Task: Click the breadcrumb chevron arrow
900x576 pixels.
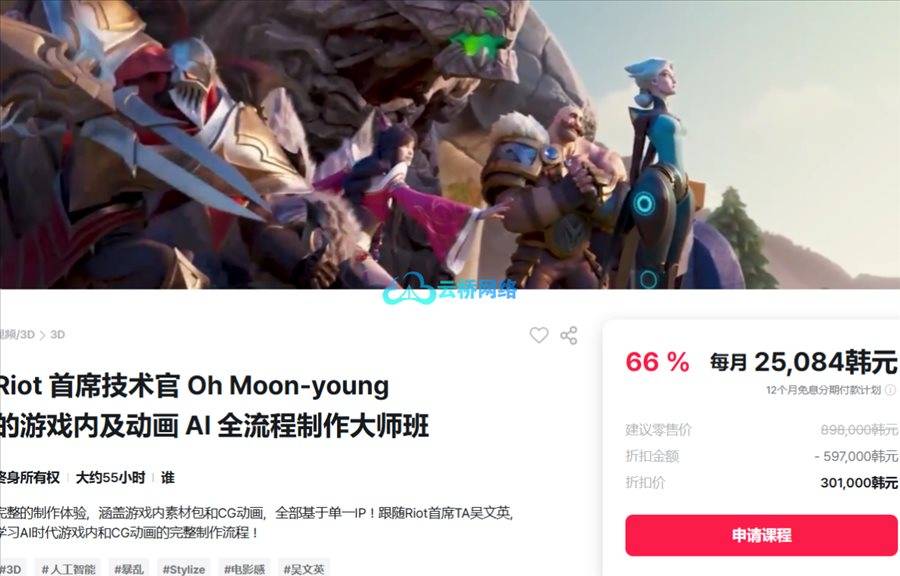Action: pos(42,335)
